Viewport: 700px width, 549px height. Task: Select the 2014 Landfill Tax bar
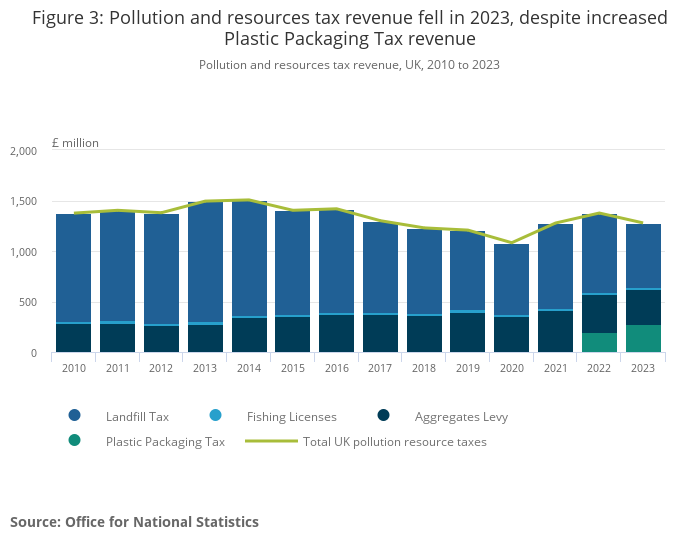click(249, 260)
